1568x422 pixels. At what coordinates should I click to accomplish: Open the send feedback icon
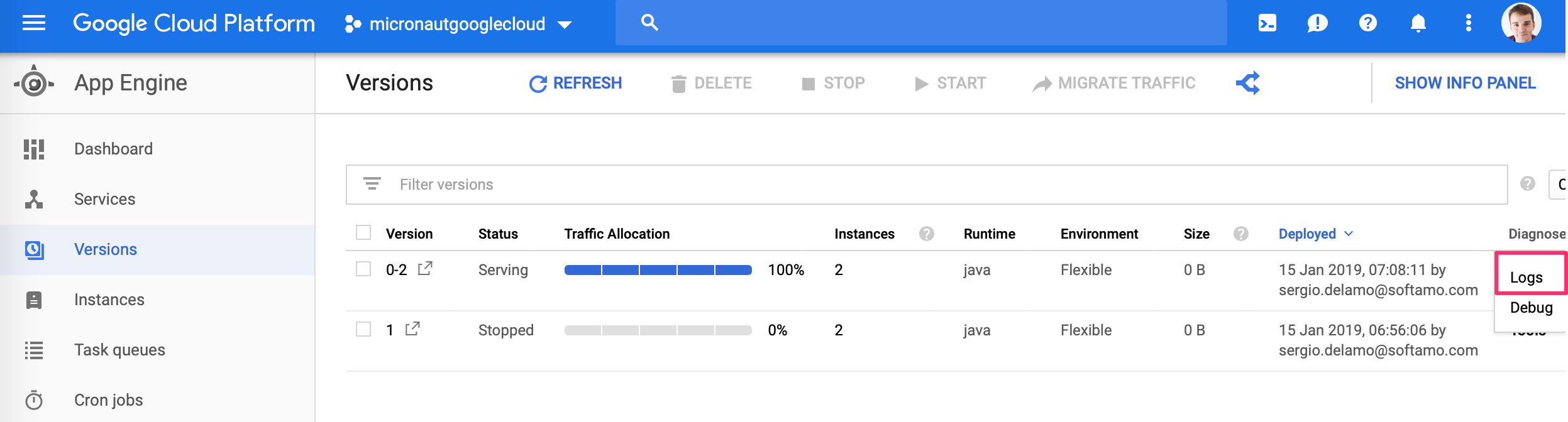(x=1317, y=23)
